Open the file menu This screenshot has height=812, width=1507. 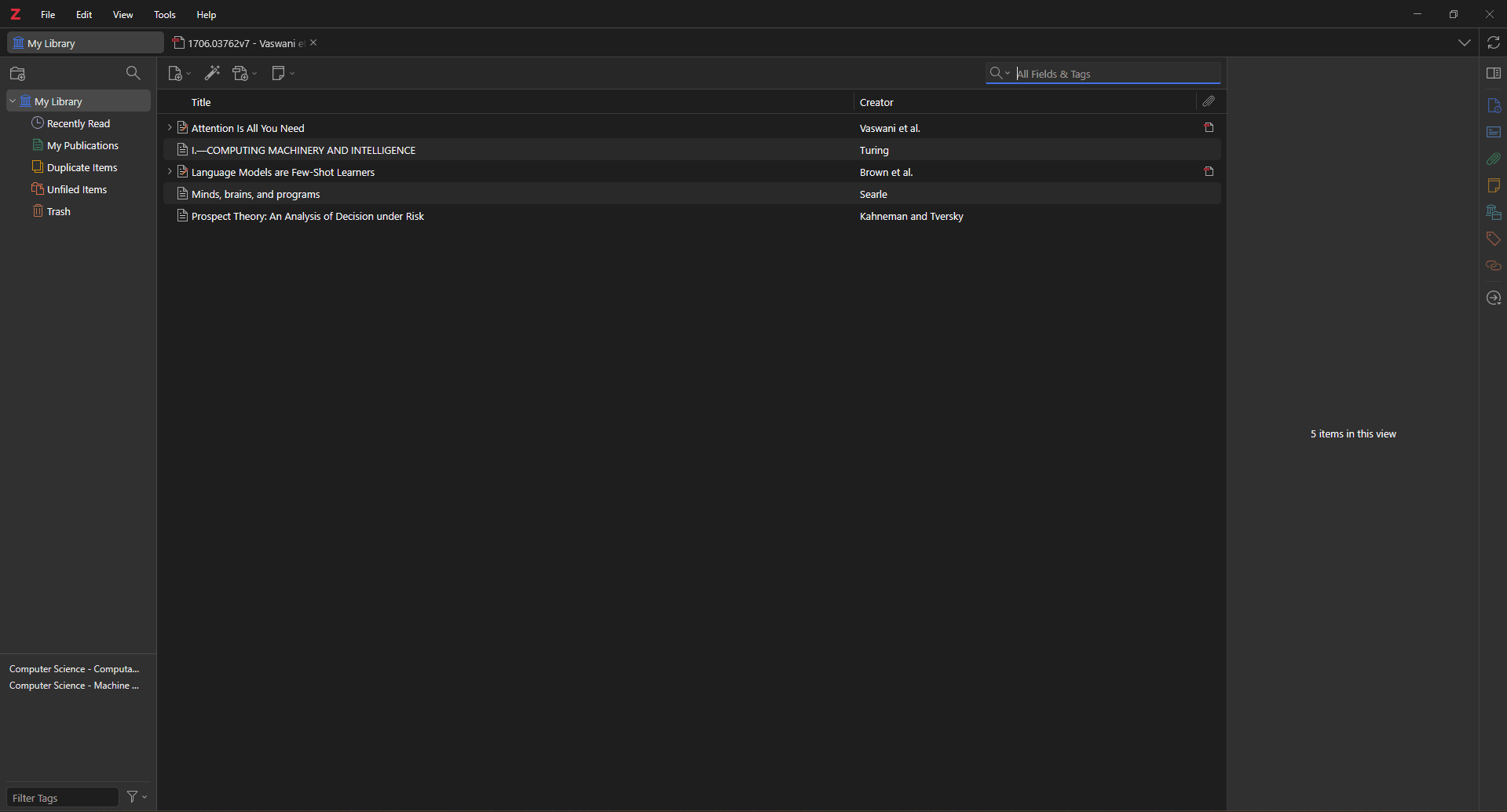pos(48,15)
